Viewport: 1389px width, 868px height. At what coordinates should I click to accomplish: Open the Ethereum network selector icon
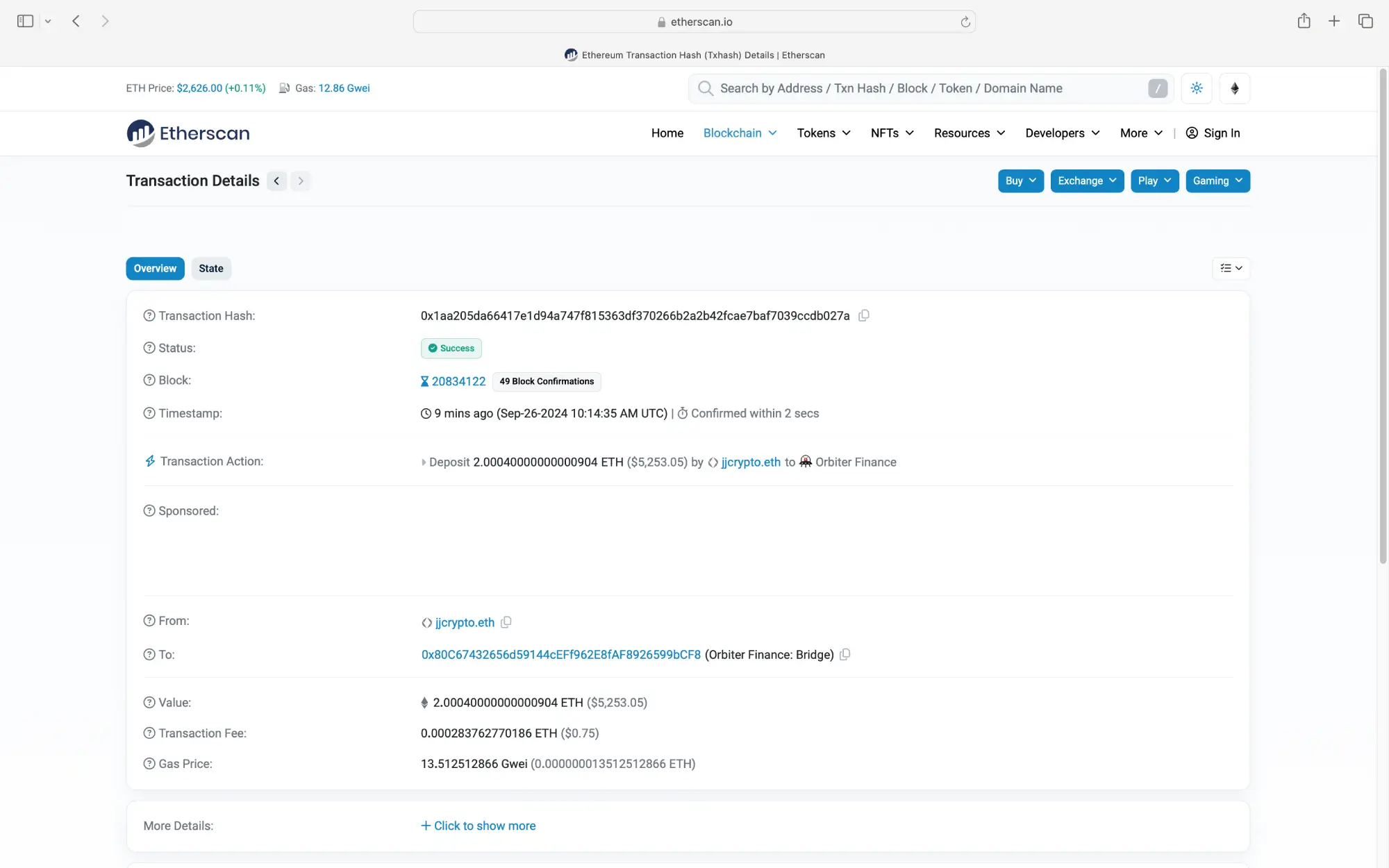1234,88
